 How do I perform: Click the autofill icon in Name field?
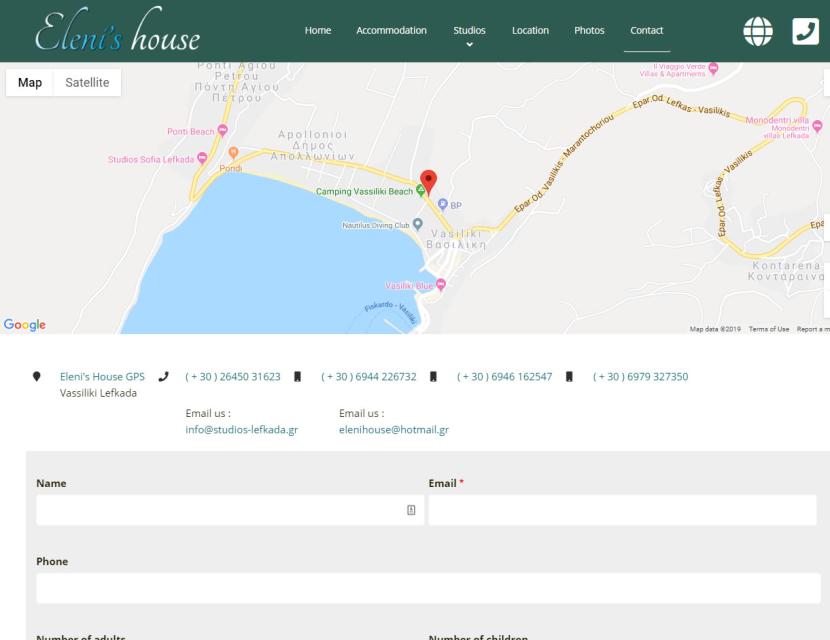click(411, 510)
